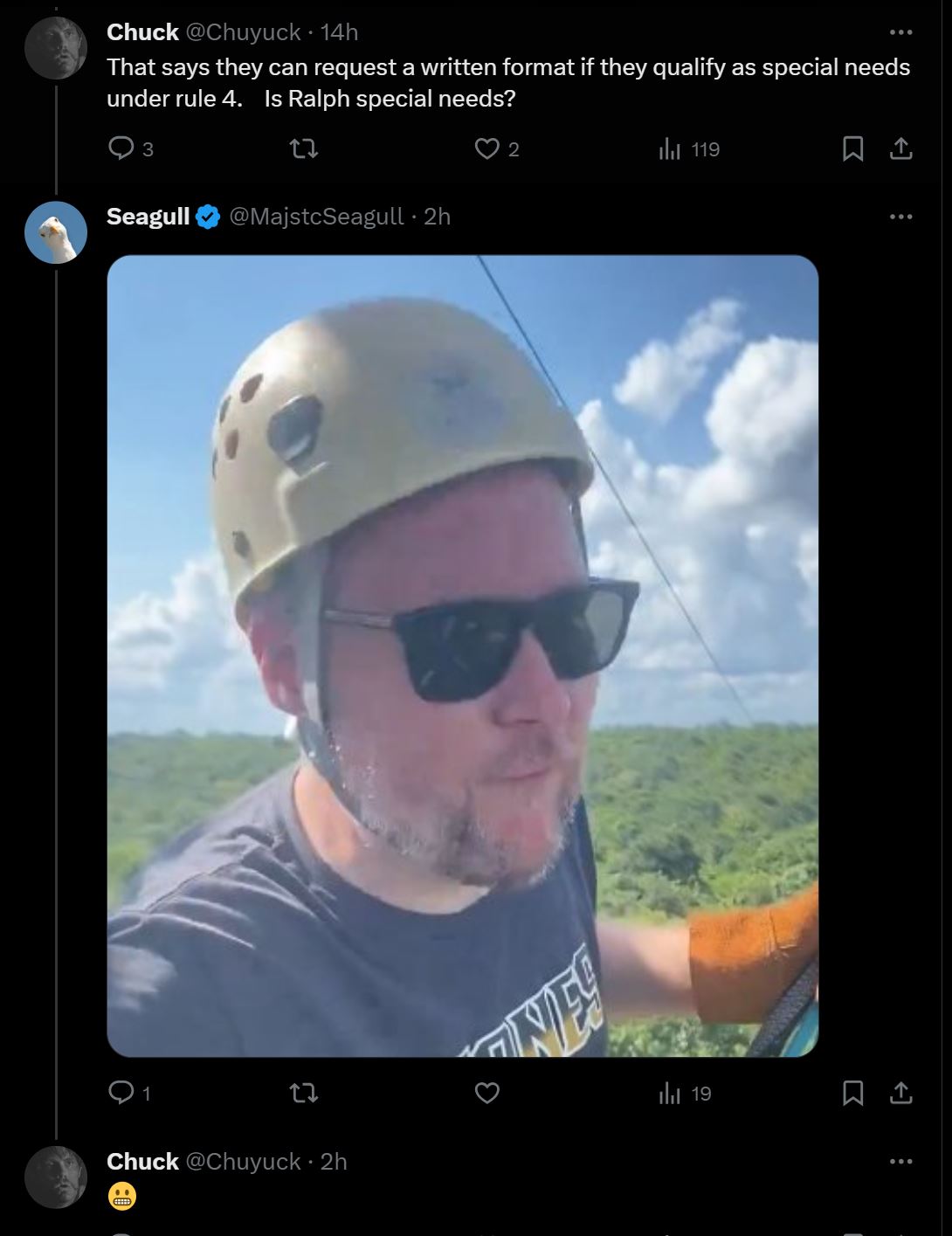Share Chuck's first tweet
This screenshot has height=1236, width=952.
[x=900, y=149]
